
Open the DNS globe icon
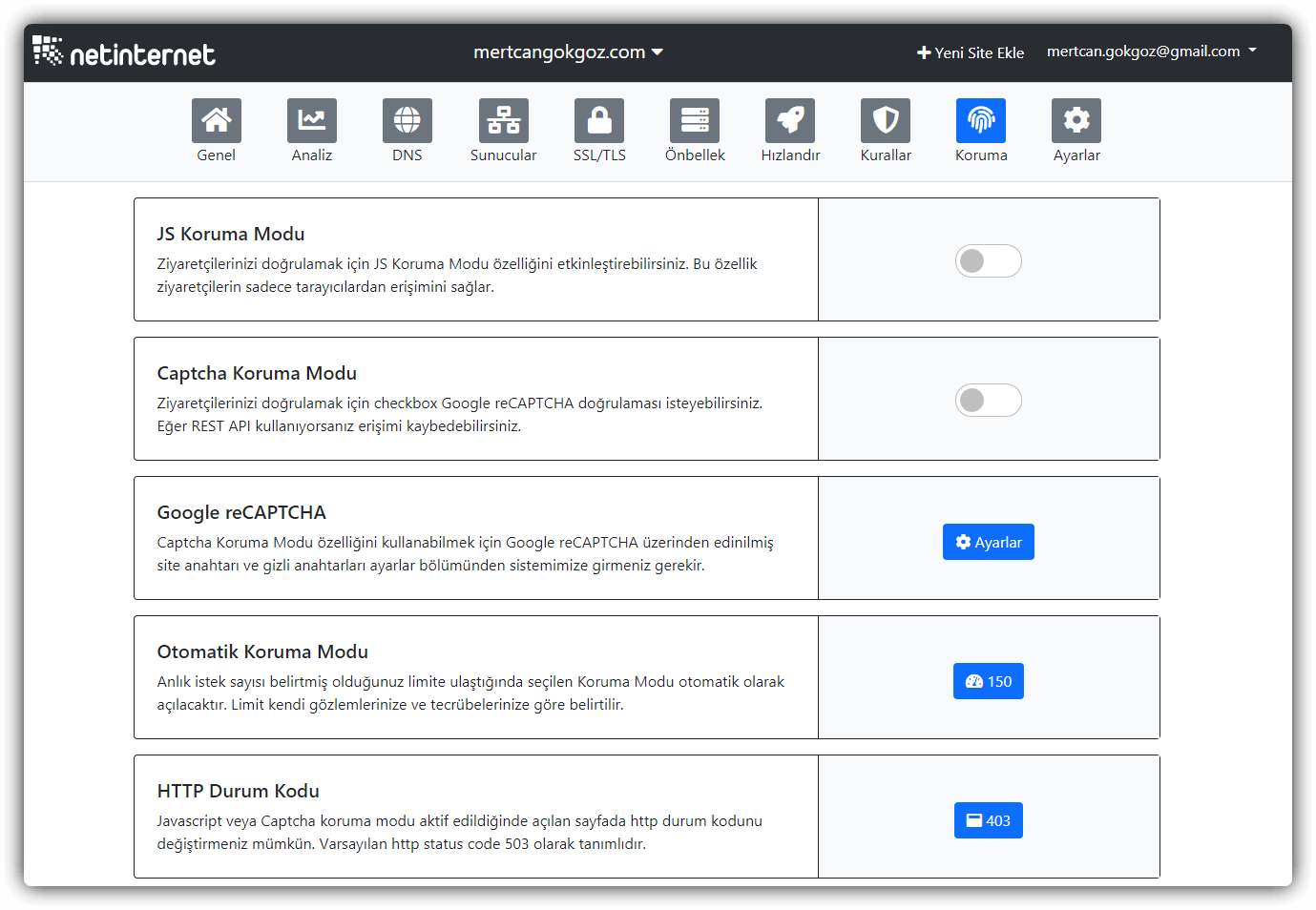(x=407, y=120)
